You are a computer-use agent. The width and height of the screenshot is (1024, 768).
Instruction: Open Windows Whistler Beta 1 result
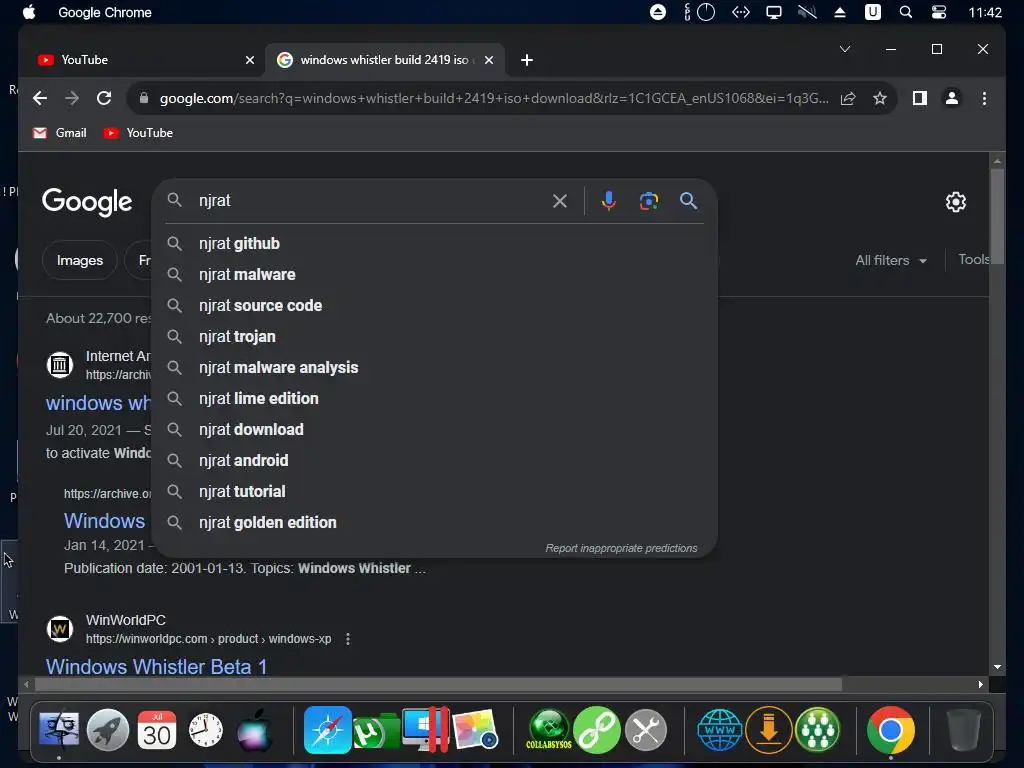pos(156,667)
